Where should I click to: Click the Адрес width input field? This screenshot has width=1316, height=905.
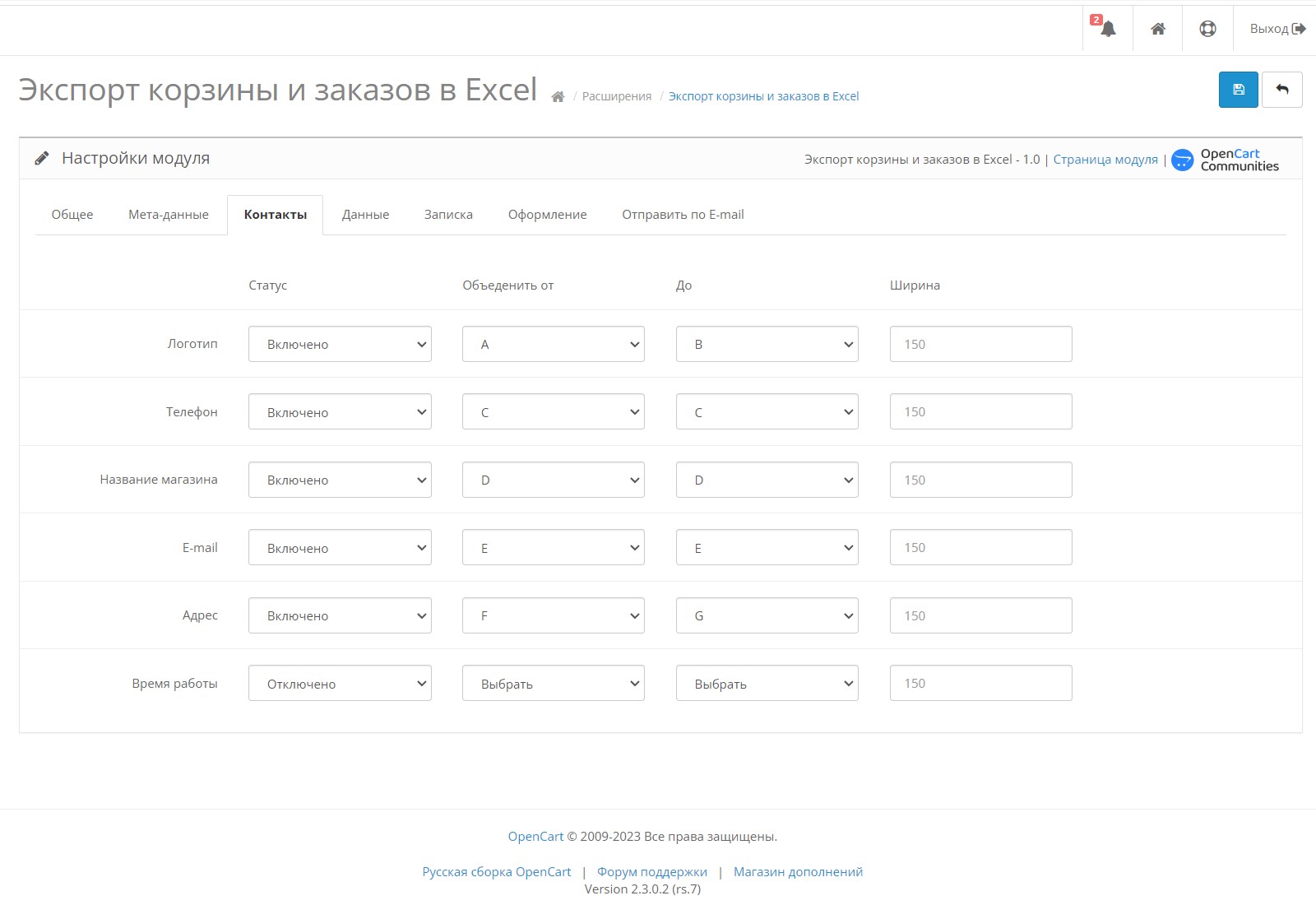pyautogui.click(x=981, y=615)
